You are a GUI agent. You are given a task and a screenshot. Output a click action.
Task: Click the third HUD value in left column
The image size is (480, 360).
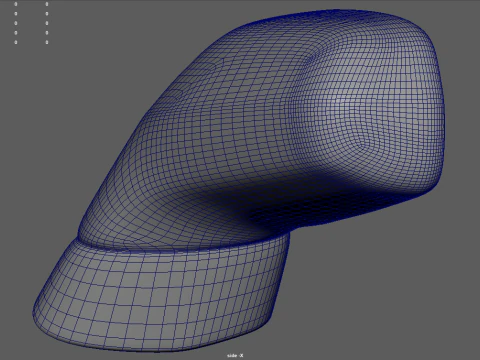[16, 23]
